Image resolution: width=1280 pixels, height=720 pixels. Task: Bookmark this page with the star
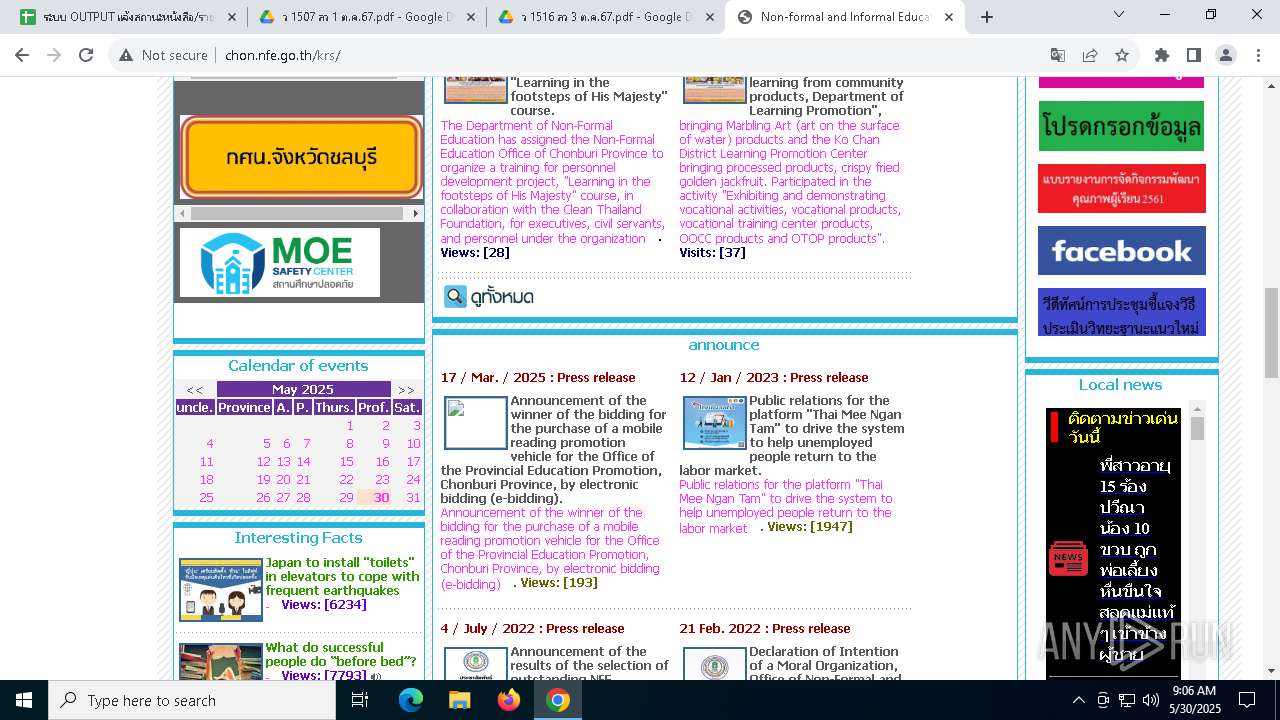pos(1122,55)
